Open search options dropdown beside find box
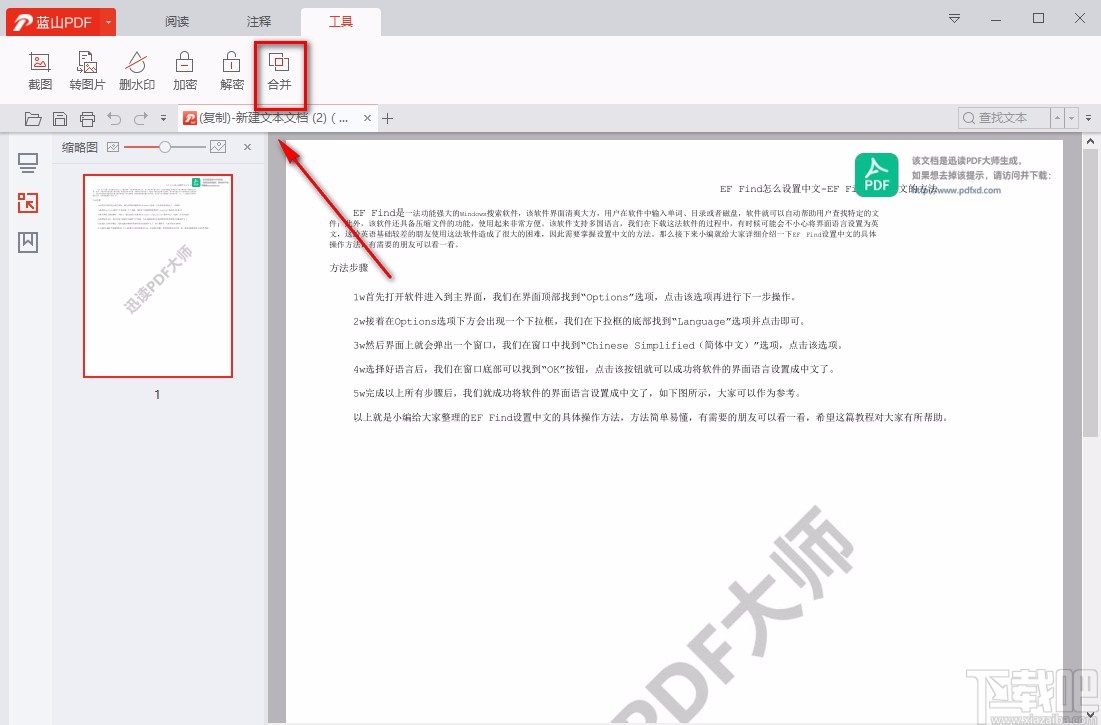The image size is (1101, 725). [1088, 118]
